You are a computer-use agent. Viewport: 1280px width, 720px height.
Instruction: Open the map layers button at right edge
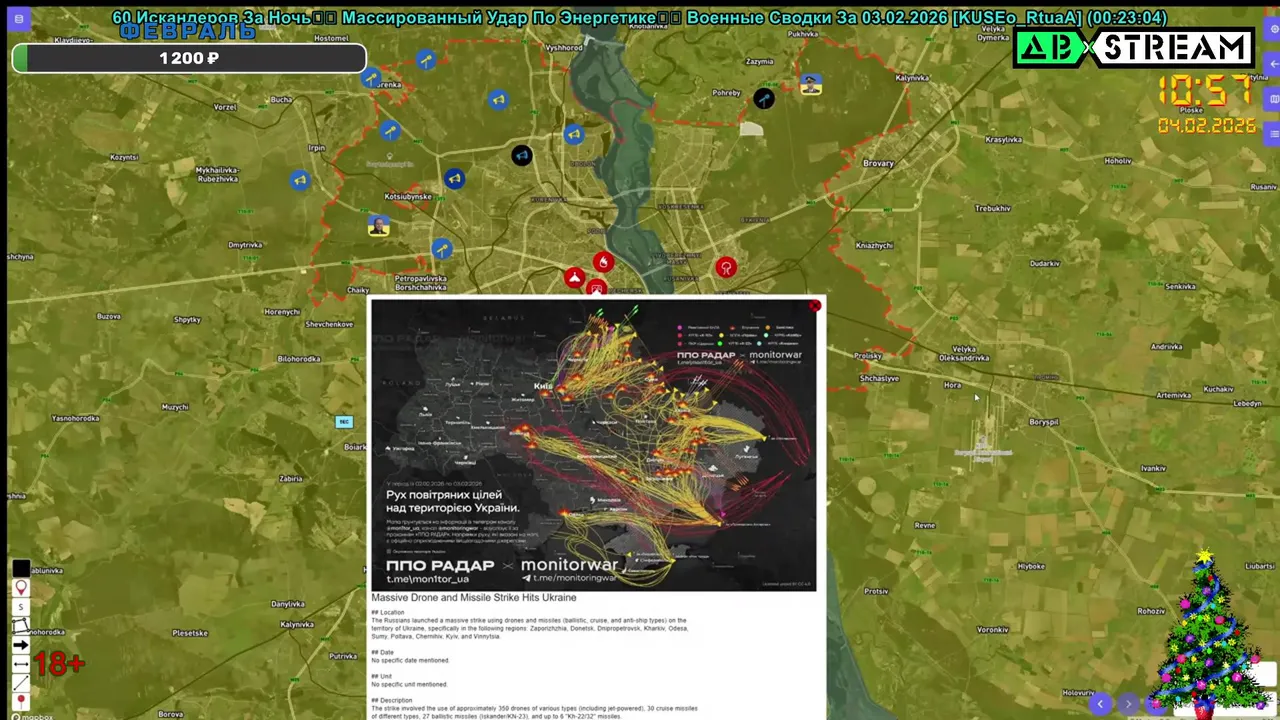click(1273, 99)
